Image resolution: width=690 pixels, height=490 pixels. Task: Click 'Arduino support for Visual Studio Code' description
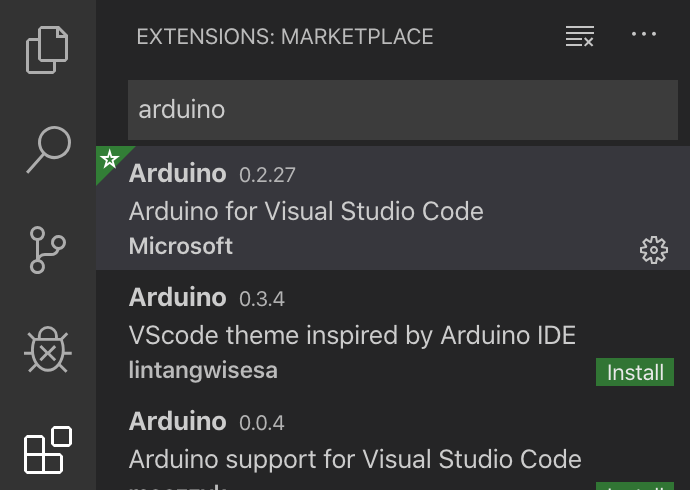click(x=356, y=460)
